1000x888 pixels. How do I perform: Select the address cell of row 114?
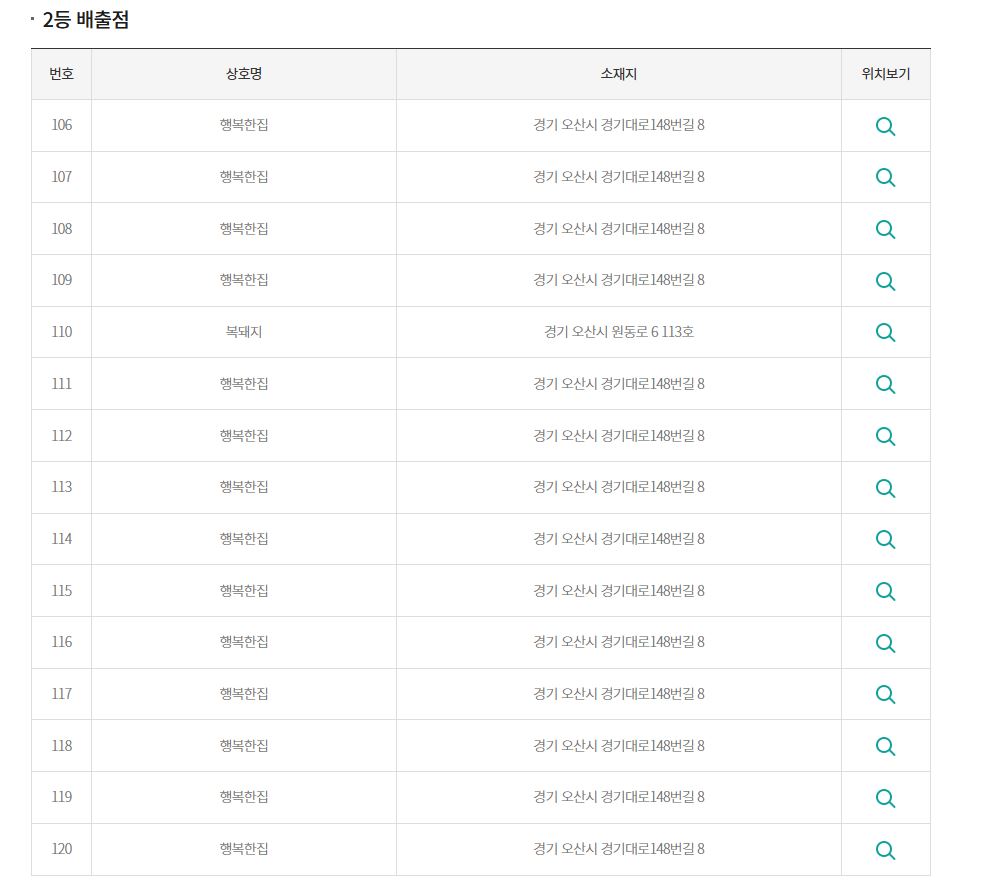pos(619,539)
